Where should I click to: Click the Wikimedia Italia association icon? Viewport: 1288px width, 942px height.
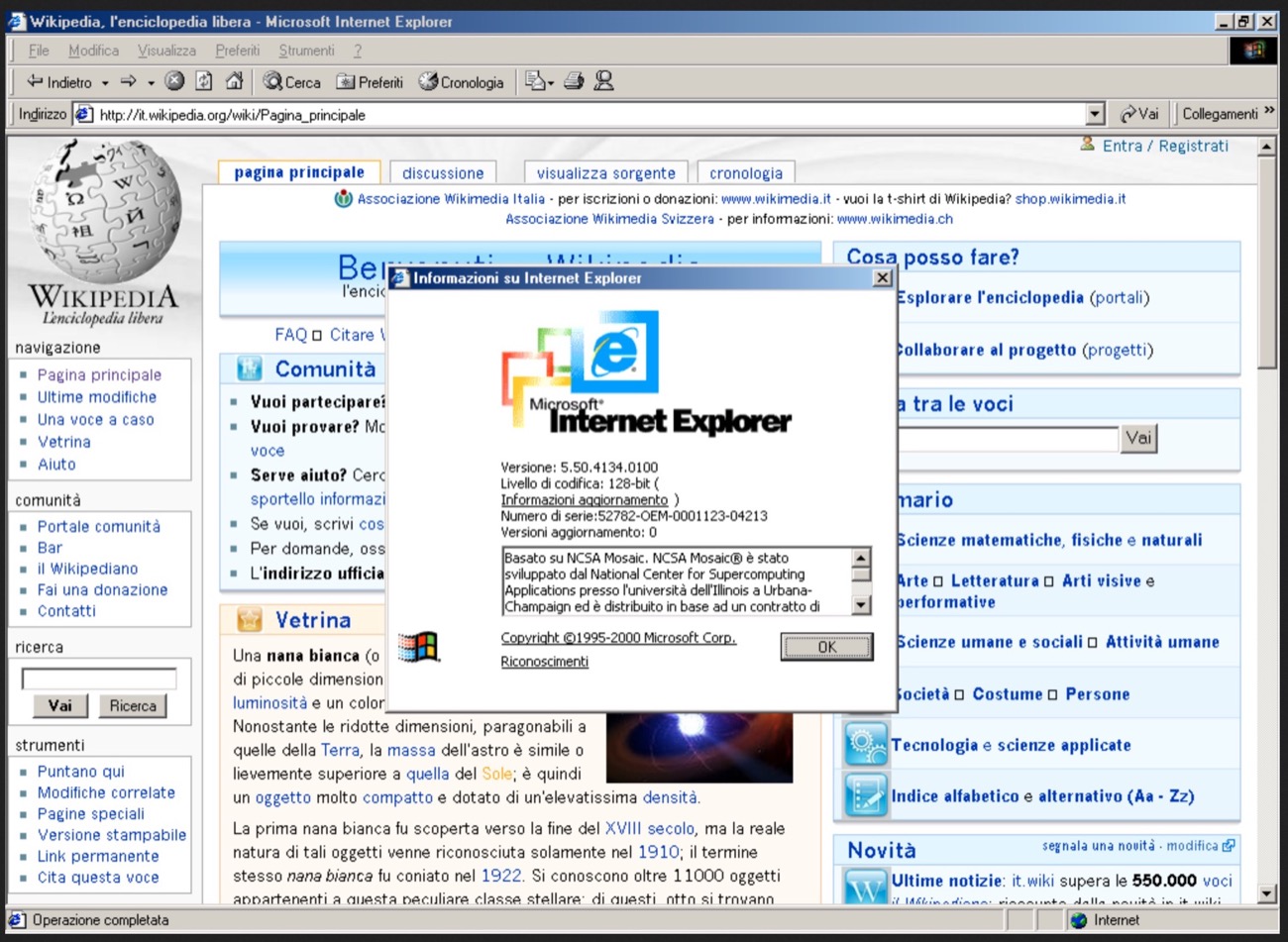(344, 199)
